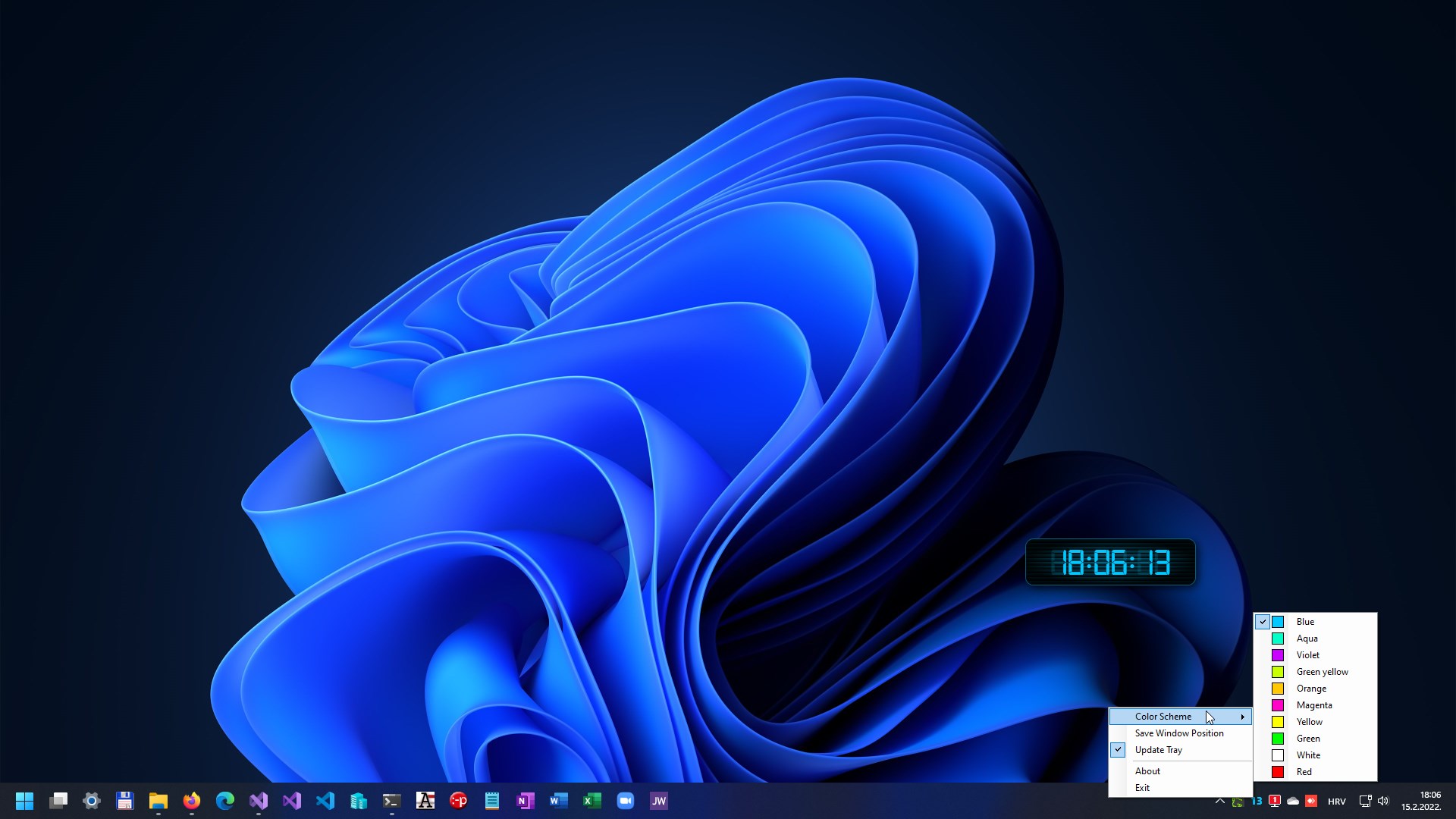
Task: Open Task View from the taskbar
Action: click(x=58, y=801)
